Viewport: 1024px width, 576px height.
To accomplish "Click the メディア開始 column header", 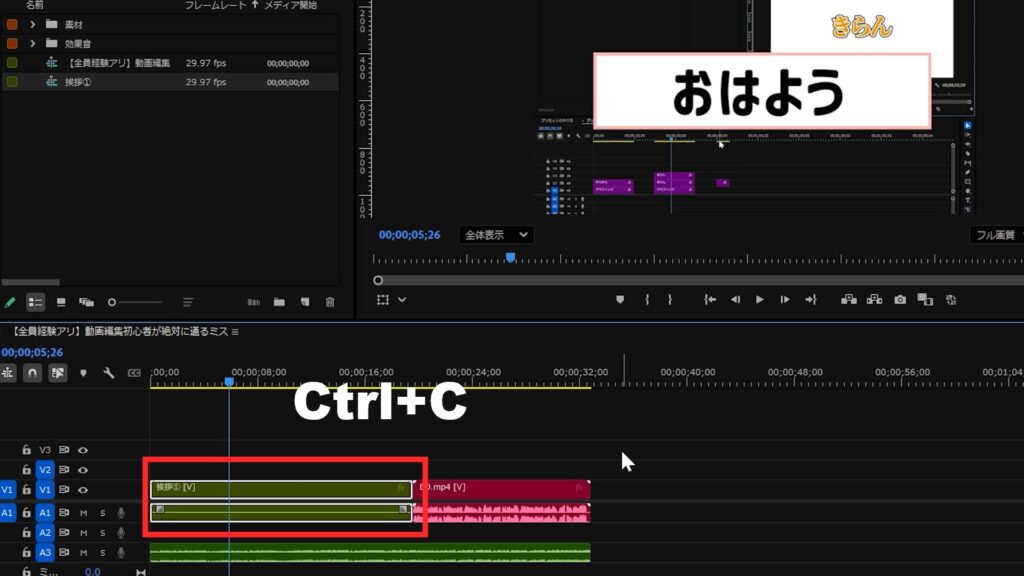I will pyautogui.click(x=290, y=5).
